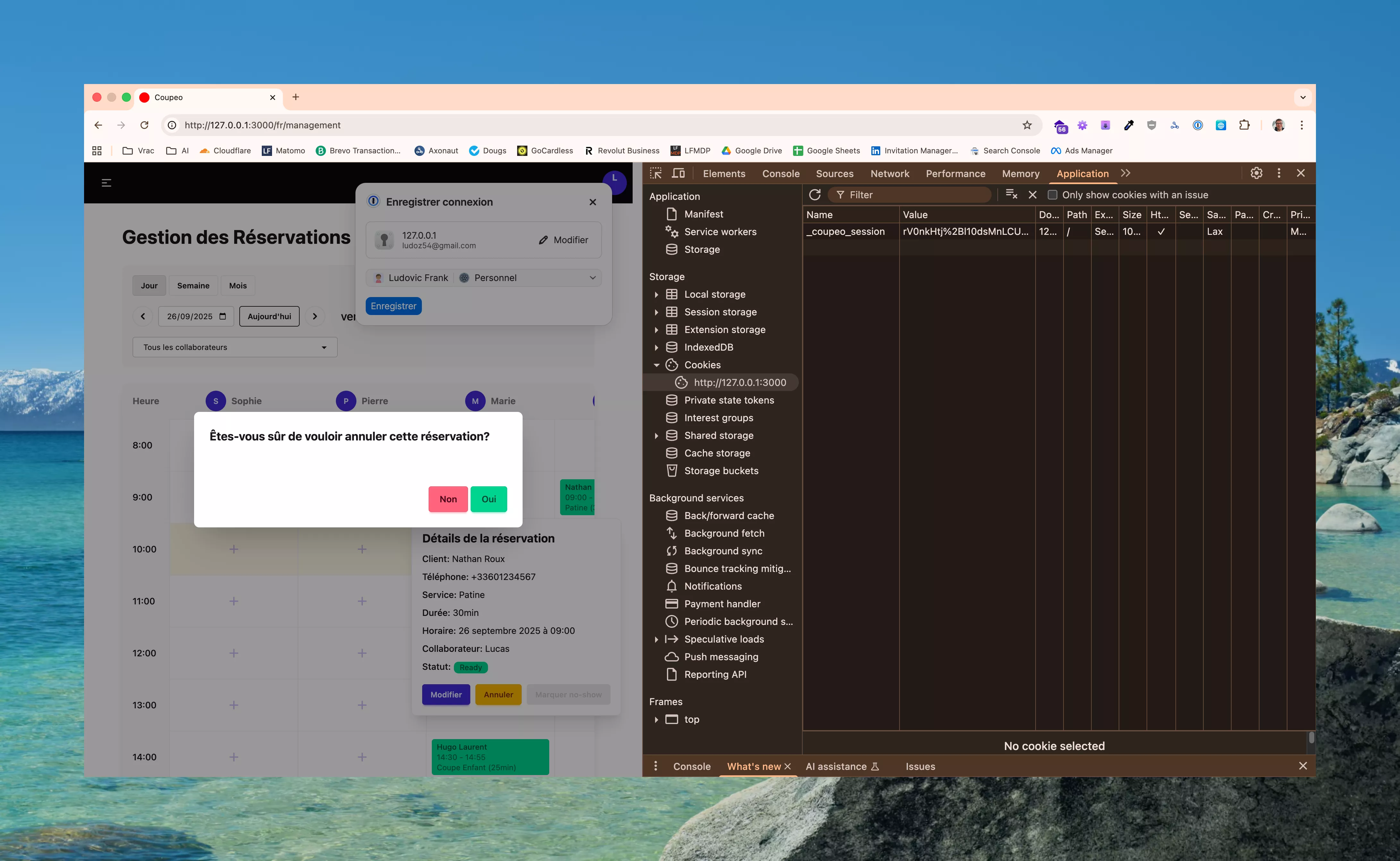Open the drawer three-dot menu
1400x861 pixels.
pyautogui.click(x=655, y=766)
